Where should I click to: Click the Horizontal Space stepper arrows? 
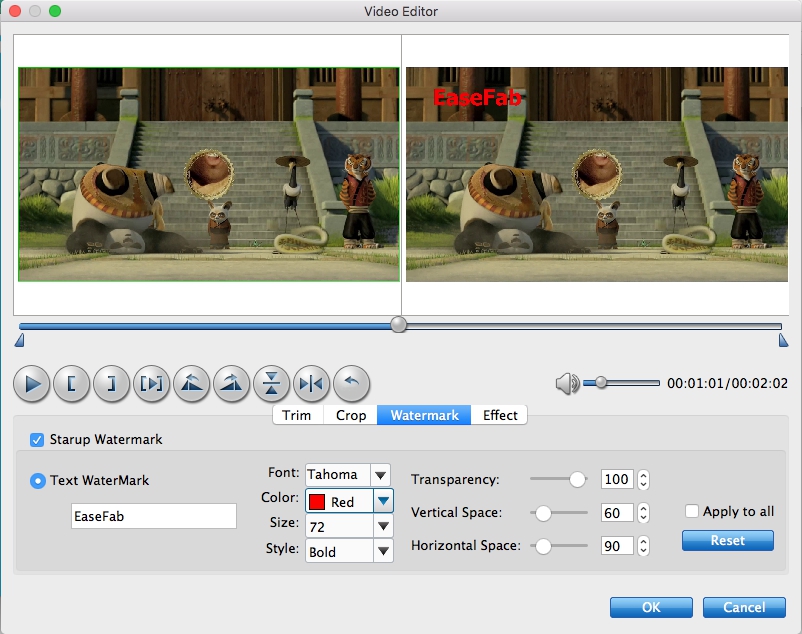pos(643,546)
